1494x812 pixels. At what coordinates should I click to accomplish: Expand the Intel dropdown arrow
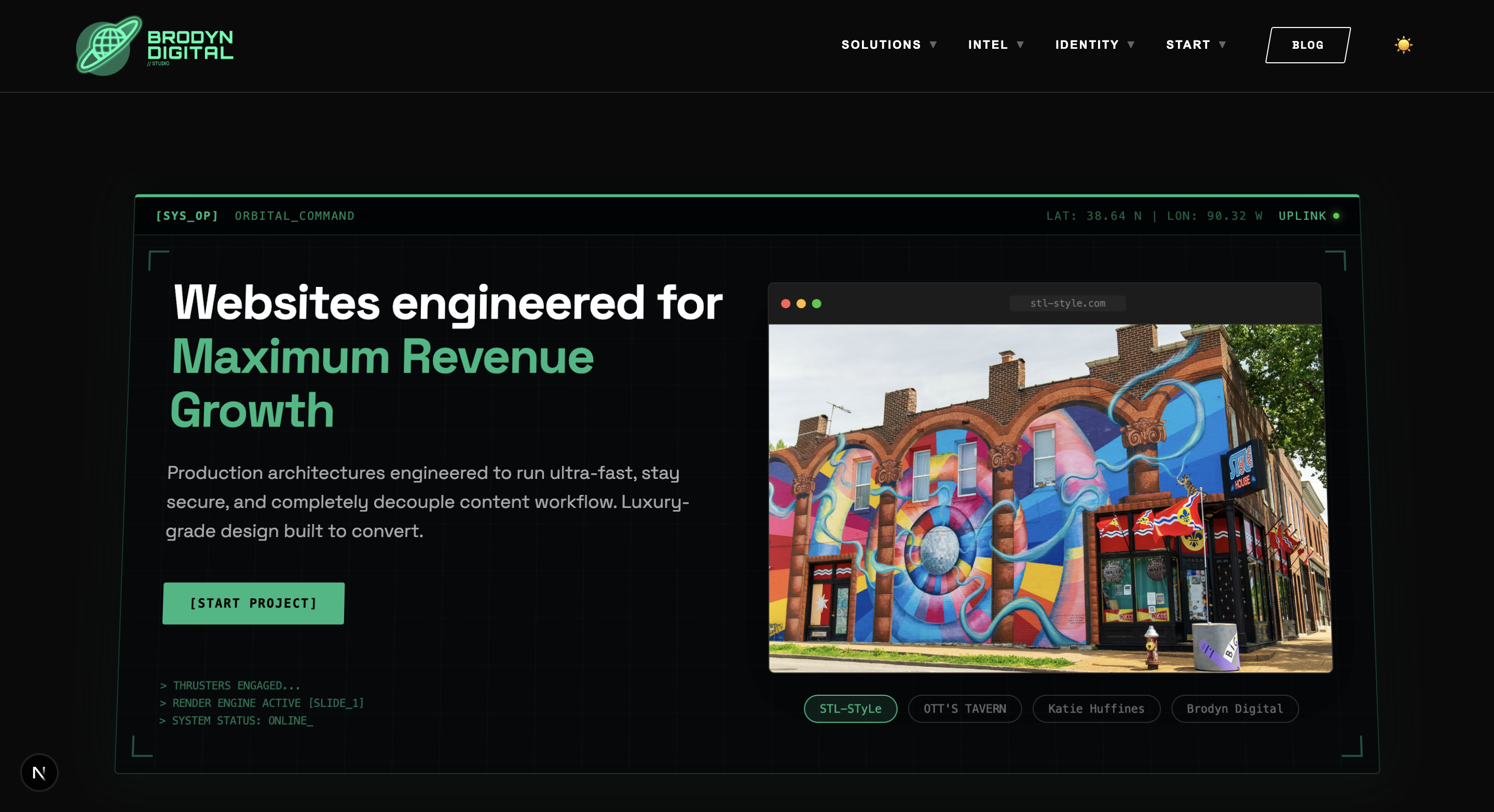coord(1021,45)
